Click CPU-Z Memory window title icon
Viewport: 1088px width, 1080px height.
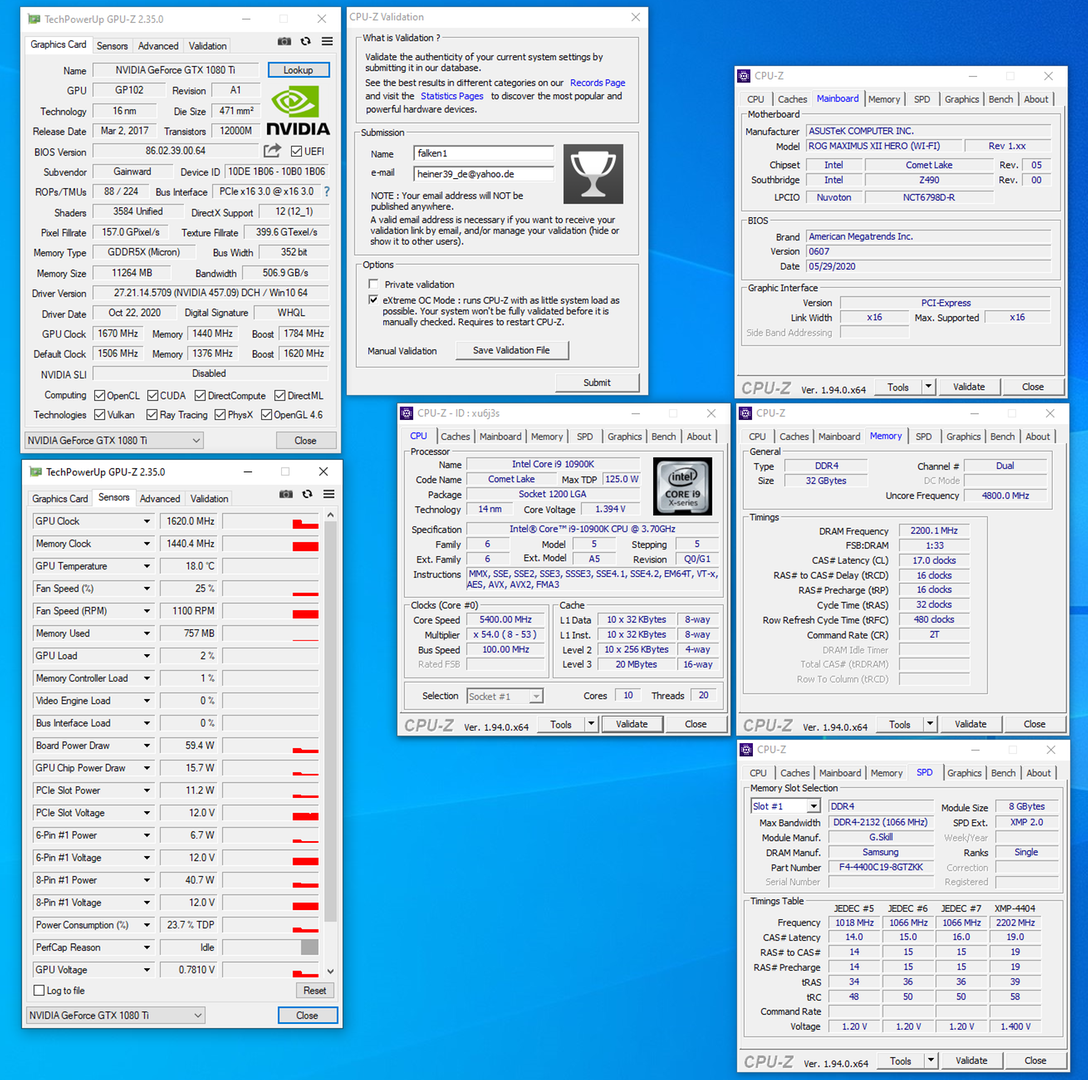coord(746,413)
